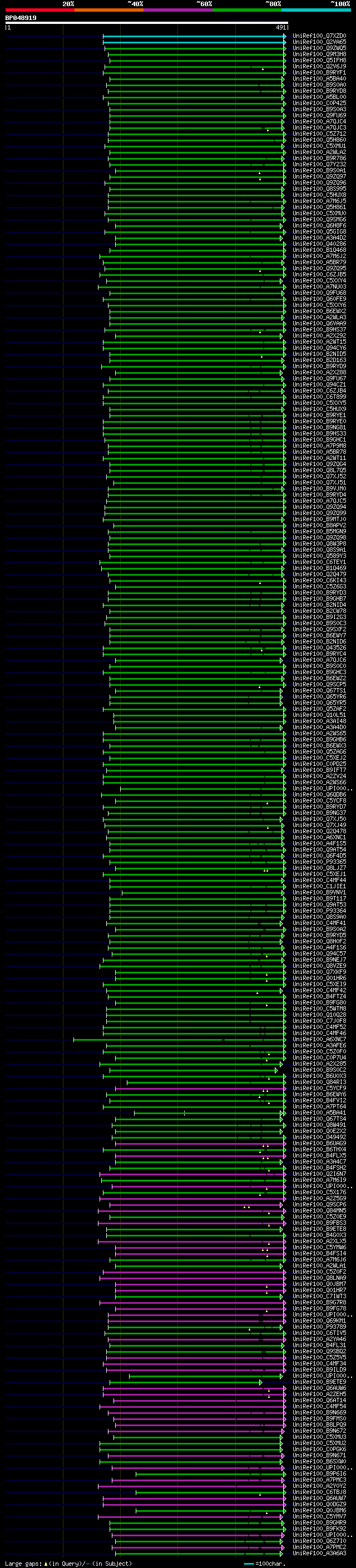Open hit UniRef100_Q7XZD0
Viewport: 356px width, 1568px height.
pyautogui.click(x=319, y=36)
